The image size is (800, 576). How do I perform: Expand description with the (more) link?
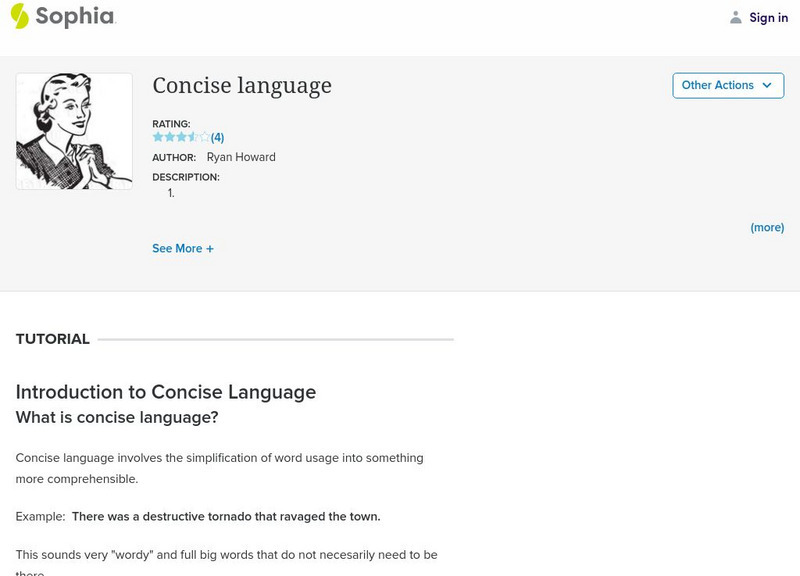pyautogui.click(x=767, y=228)
